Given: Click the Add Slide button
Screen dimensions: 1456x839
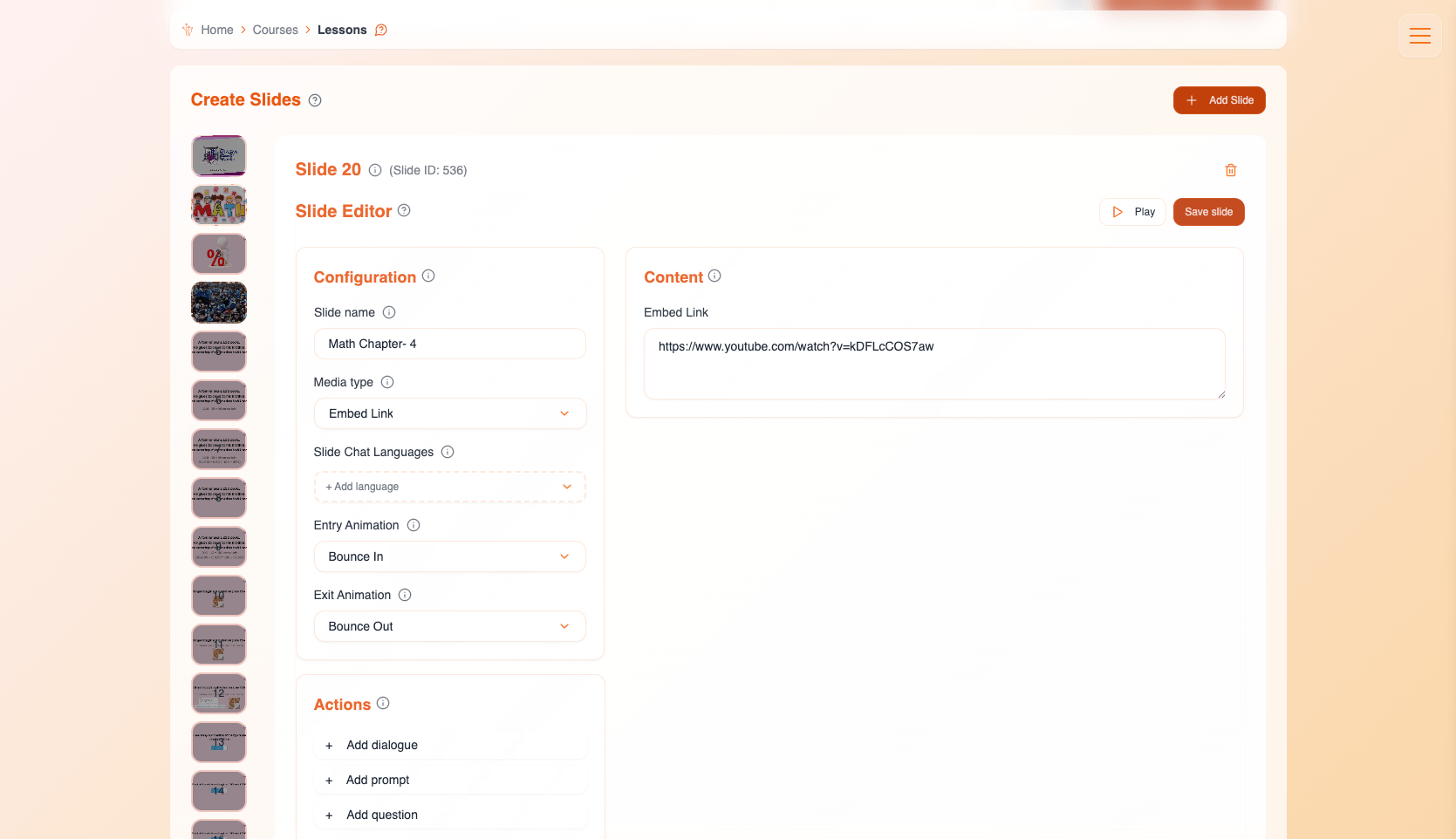Looking at the screenshot, I should (1219, 100).
